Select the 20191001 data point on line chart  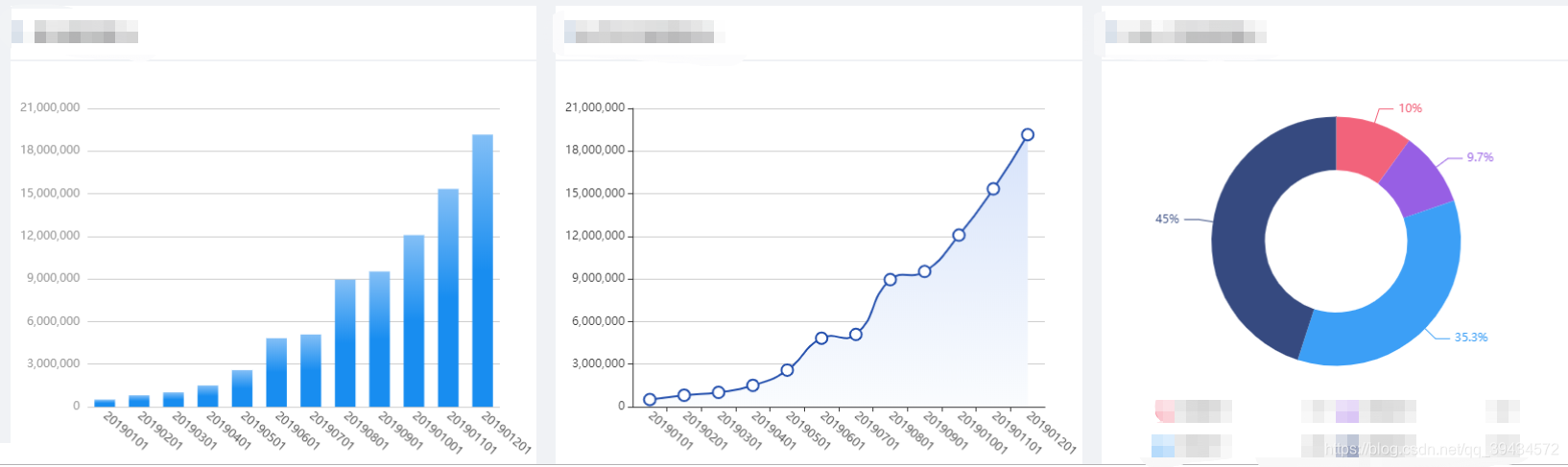(x=959, y=235)
